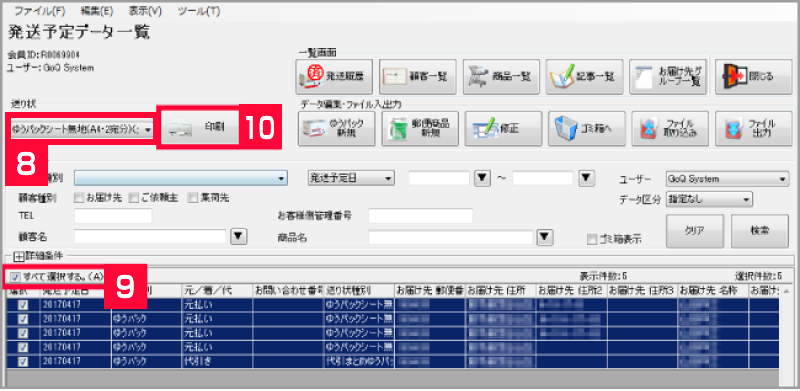Open the 発送予定日 date type dropdown
Image resolution: width=800 pixels, height=391 pixels.
[351, 179]
